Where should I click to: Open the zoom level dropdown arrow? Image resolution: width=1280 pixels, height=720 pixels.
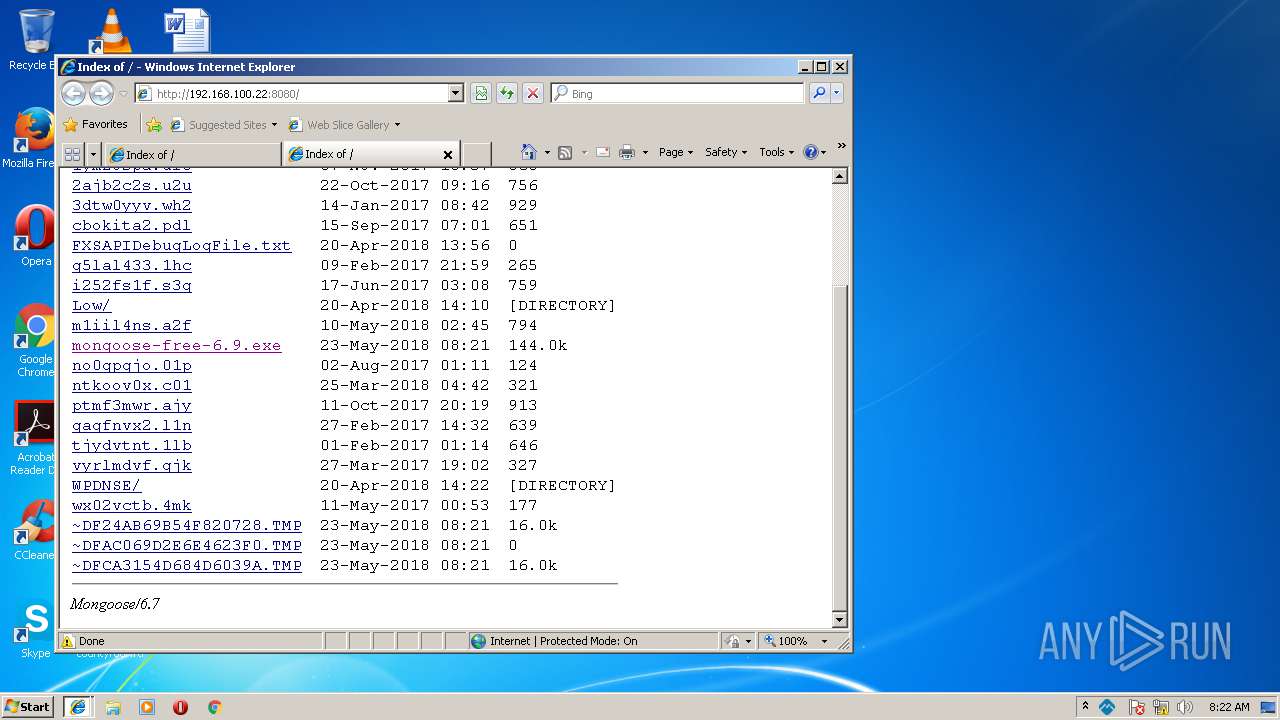click(825, 641)
